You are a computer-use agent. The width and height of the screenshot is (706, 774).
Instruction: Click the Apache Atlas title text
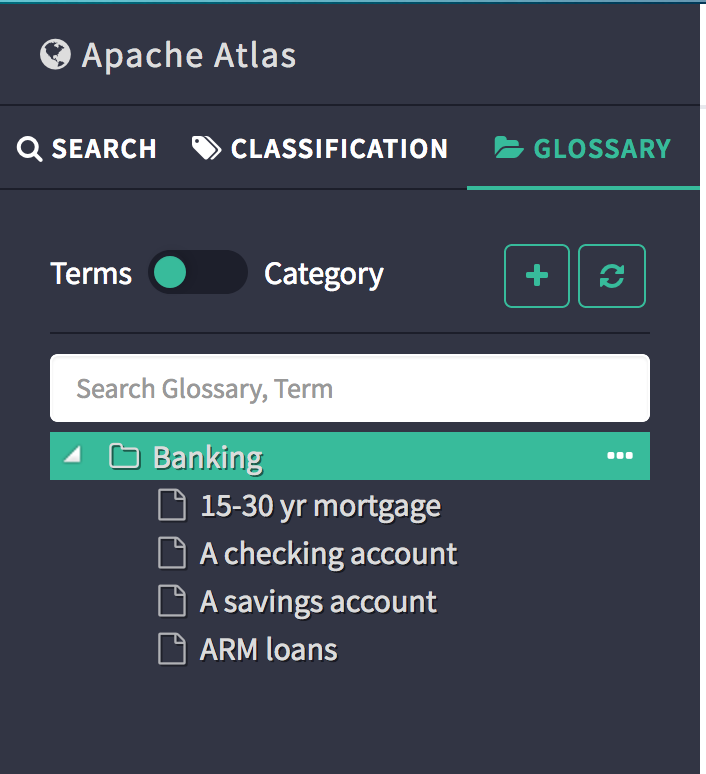pyautogui.click(x=189, y=55)
